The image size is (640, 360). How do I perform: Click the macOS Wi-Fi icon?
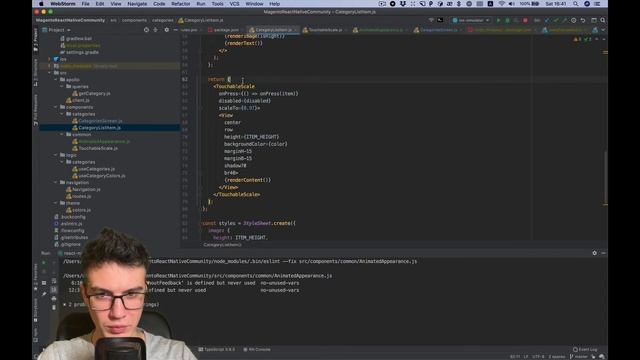(502, 4)
